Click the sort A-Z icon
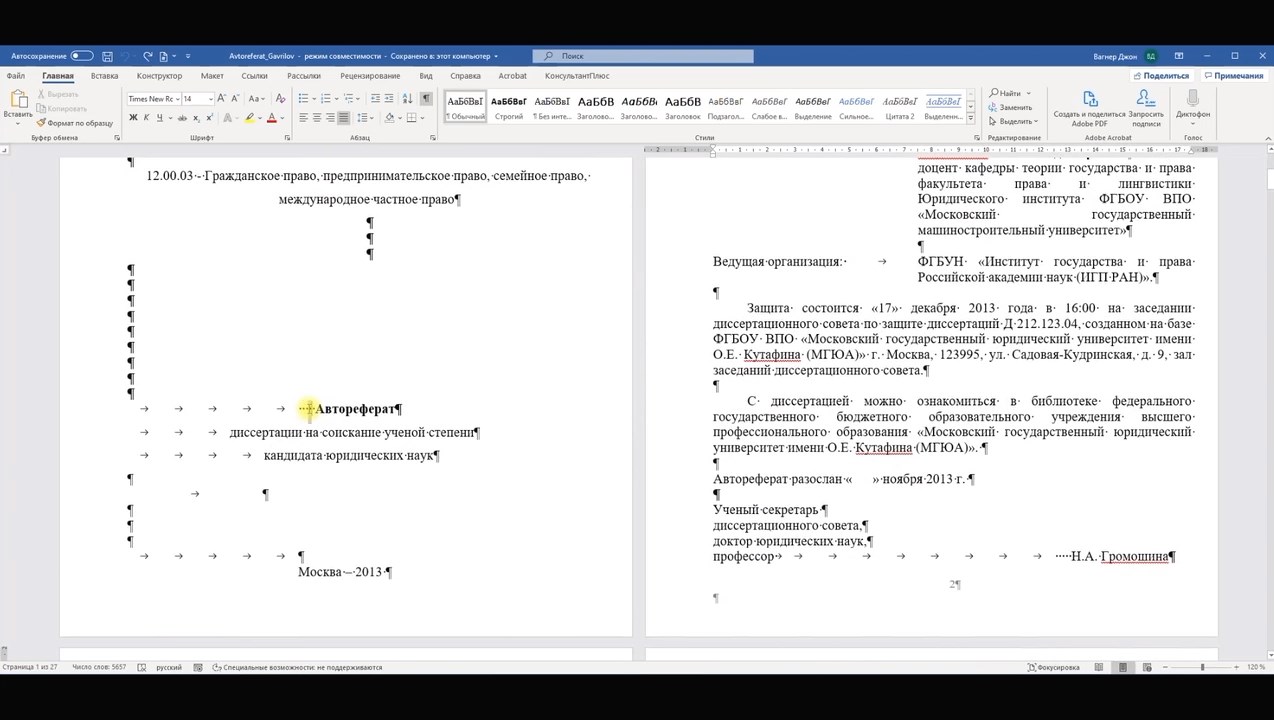The height and width of the screenshot is (720, 1274). [x=407, y=98]
